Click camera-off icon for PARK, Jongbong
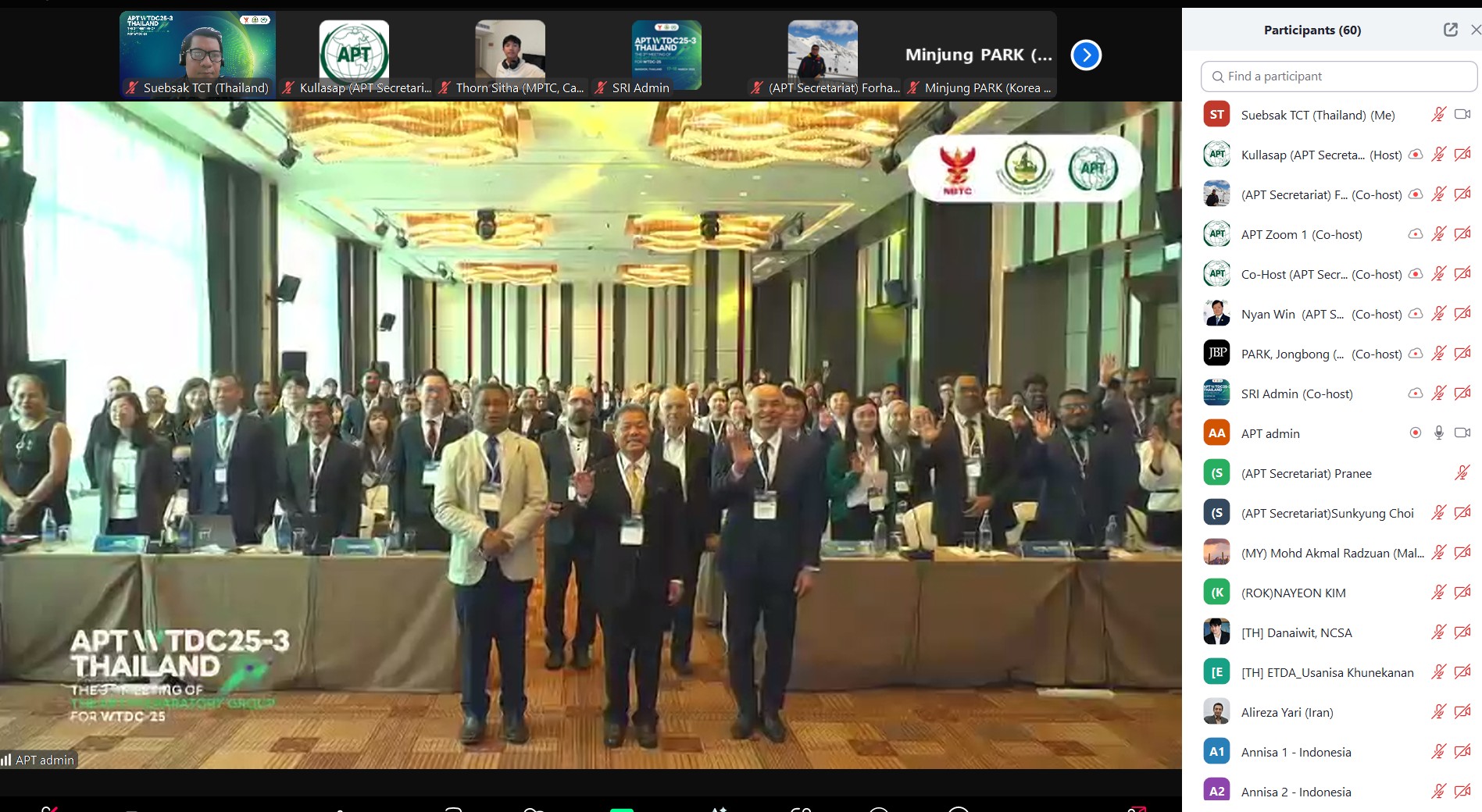 point(1462,354)
